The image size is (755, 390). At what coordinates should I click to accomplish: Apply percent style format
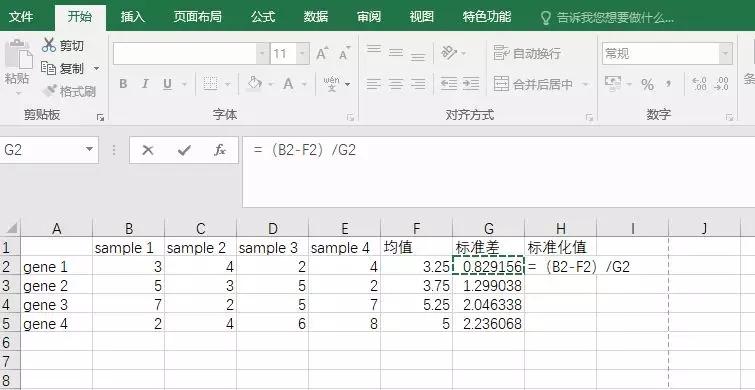tap(647, 85)
